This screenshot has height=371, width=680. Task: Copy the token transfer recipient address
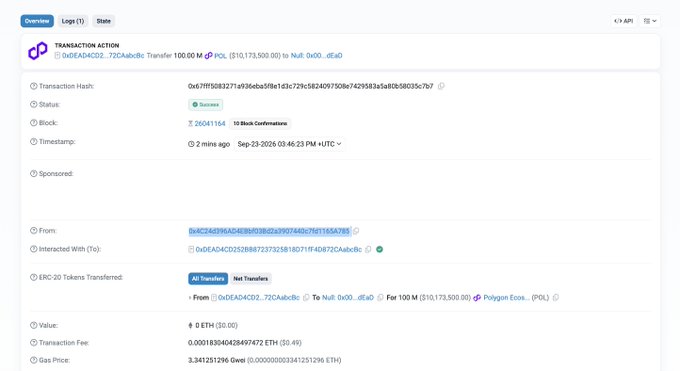pos(380,298)
